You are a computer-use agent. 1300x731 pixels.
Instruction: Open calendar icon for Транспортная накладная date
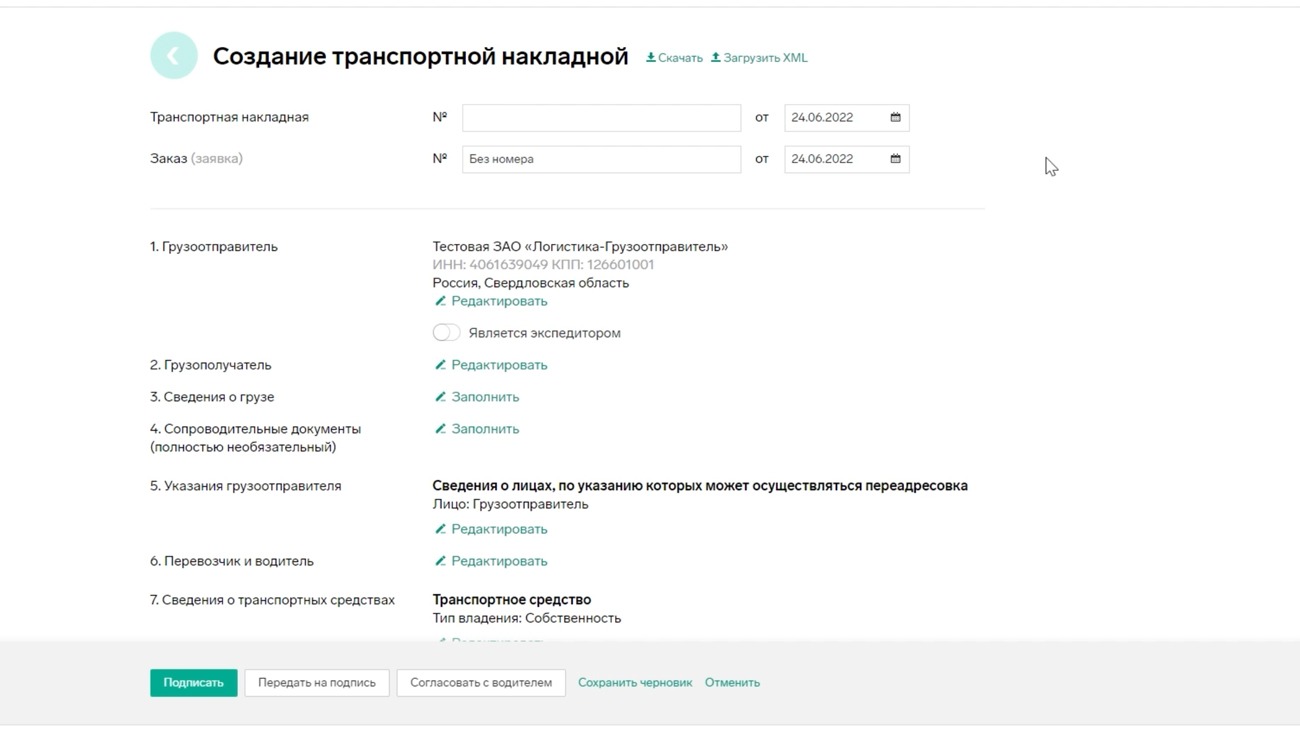(x=895, y=118)
